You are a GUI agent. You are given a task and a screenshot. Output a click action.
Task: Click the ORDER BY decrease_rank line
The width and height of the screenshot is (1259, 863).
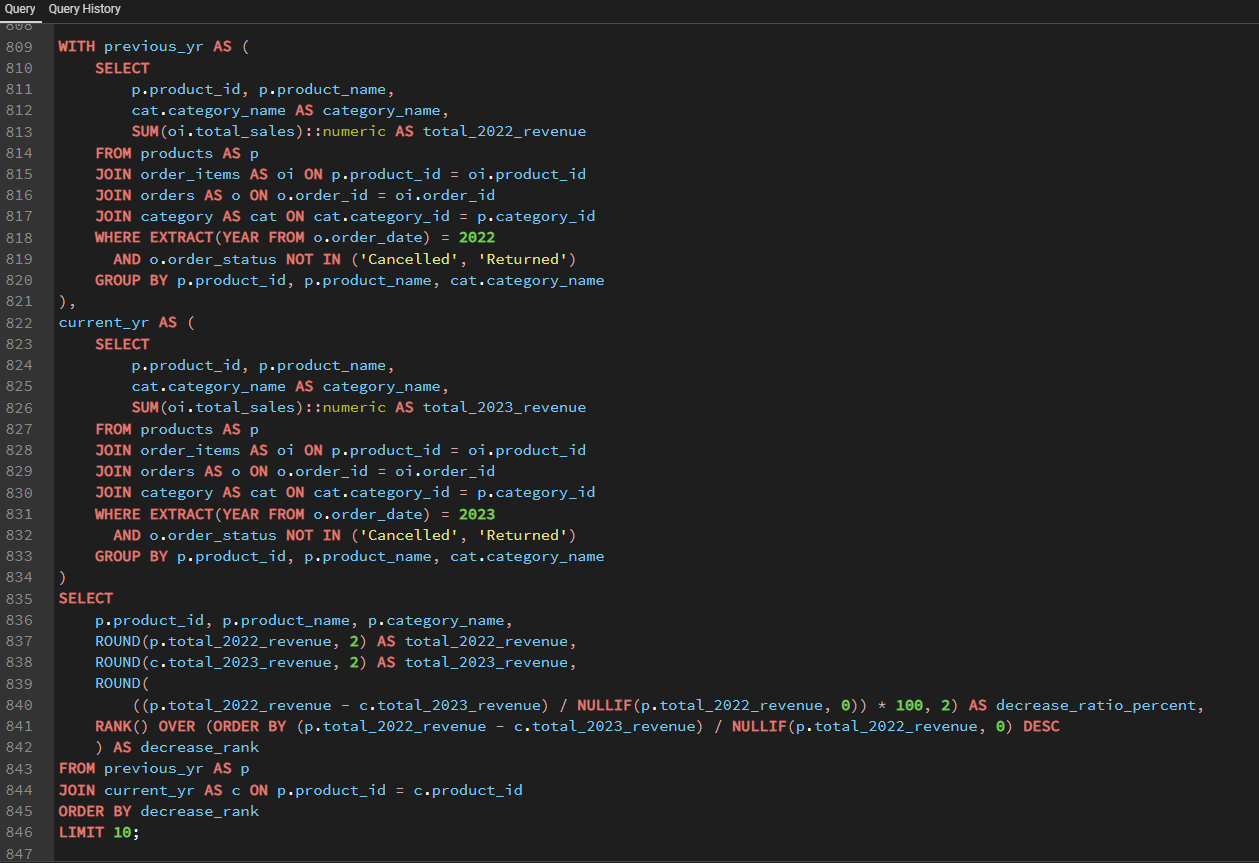click(158, 811)
